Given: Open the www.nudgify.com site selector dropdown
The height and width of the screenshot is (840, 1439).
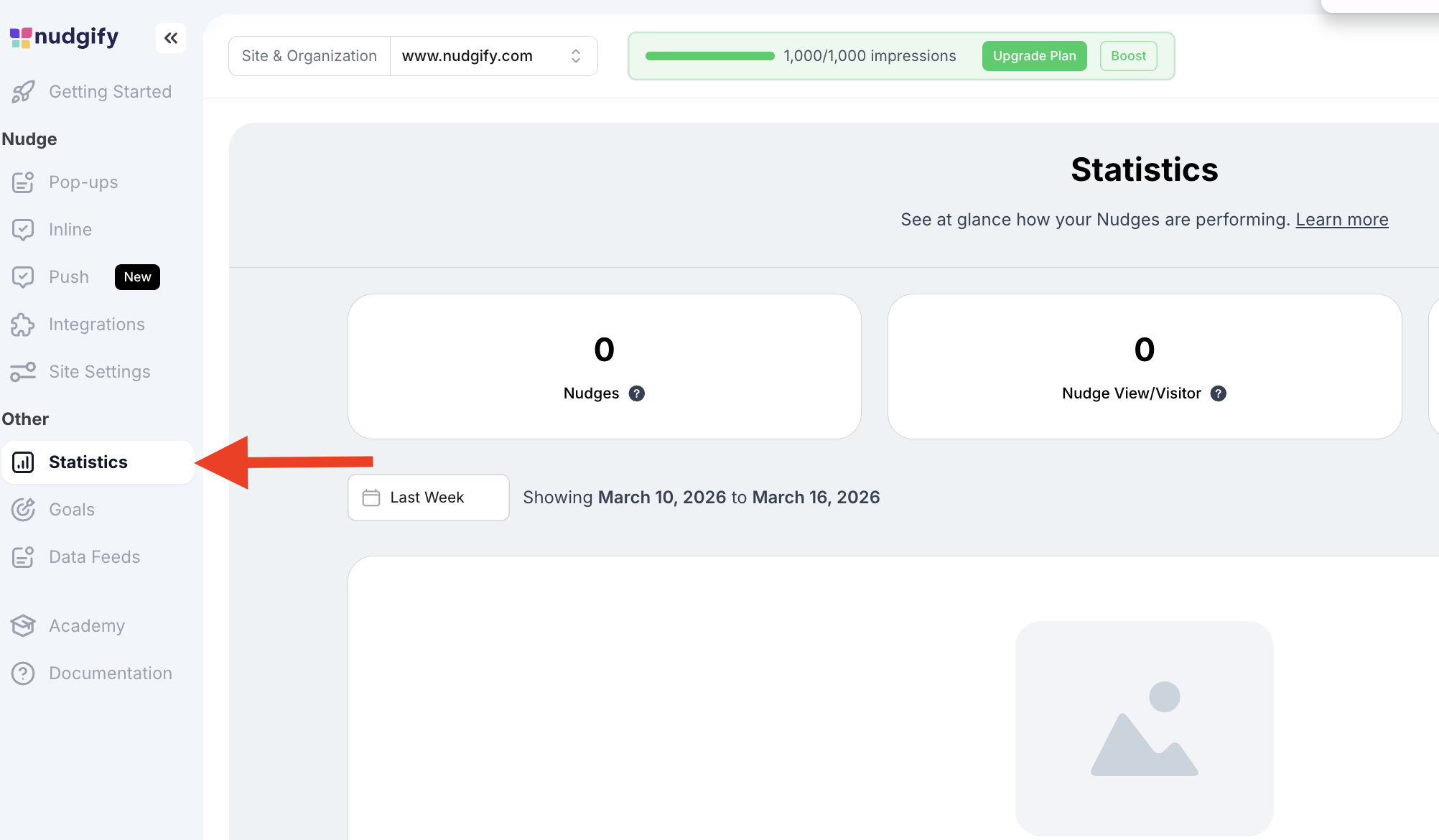Looking at the screenshot, I should coord(493,56).
